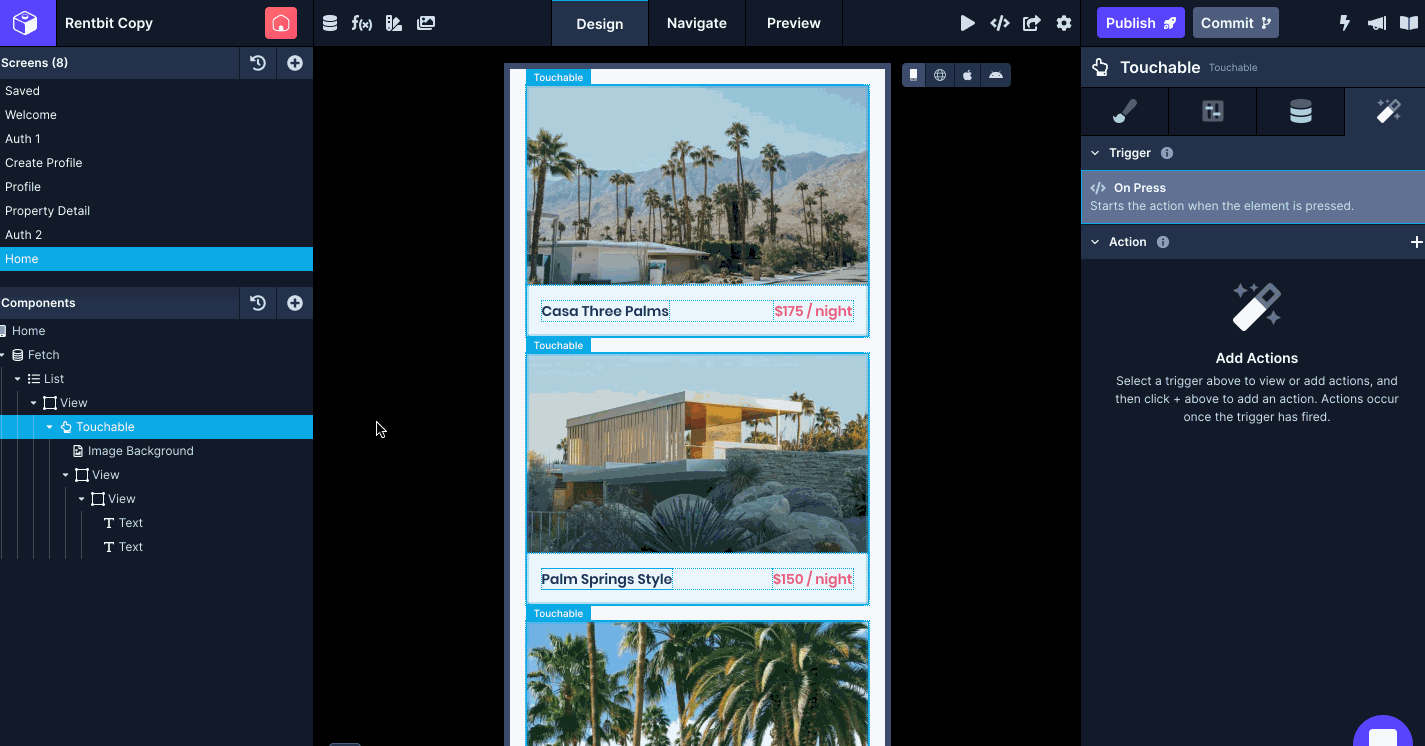
Task: Open the Create Profile screen
Action: pyautogui.click(x=156, y=163)
